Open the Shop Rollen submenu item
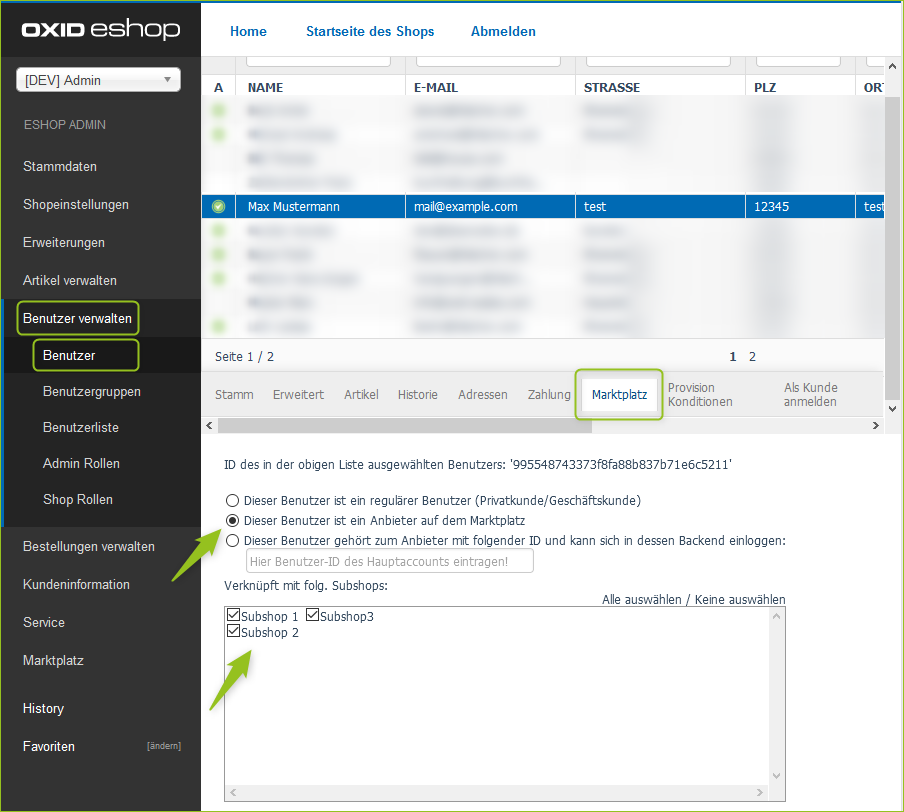 click(x=78, y=499)
